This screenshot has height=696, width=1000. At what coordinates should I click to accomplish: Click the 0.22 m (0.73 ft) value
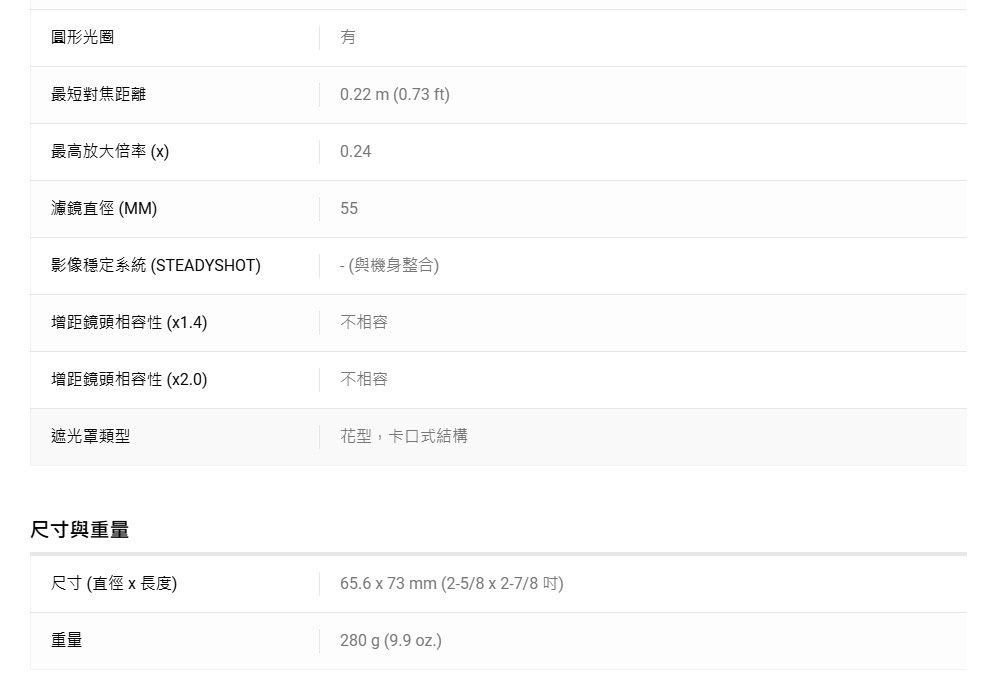pyautogui.click(x=394, y=94)
